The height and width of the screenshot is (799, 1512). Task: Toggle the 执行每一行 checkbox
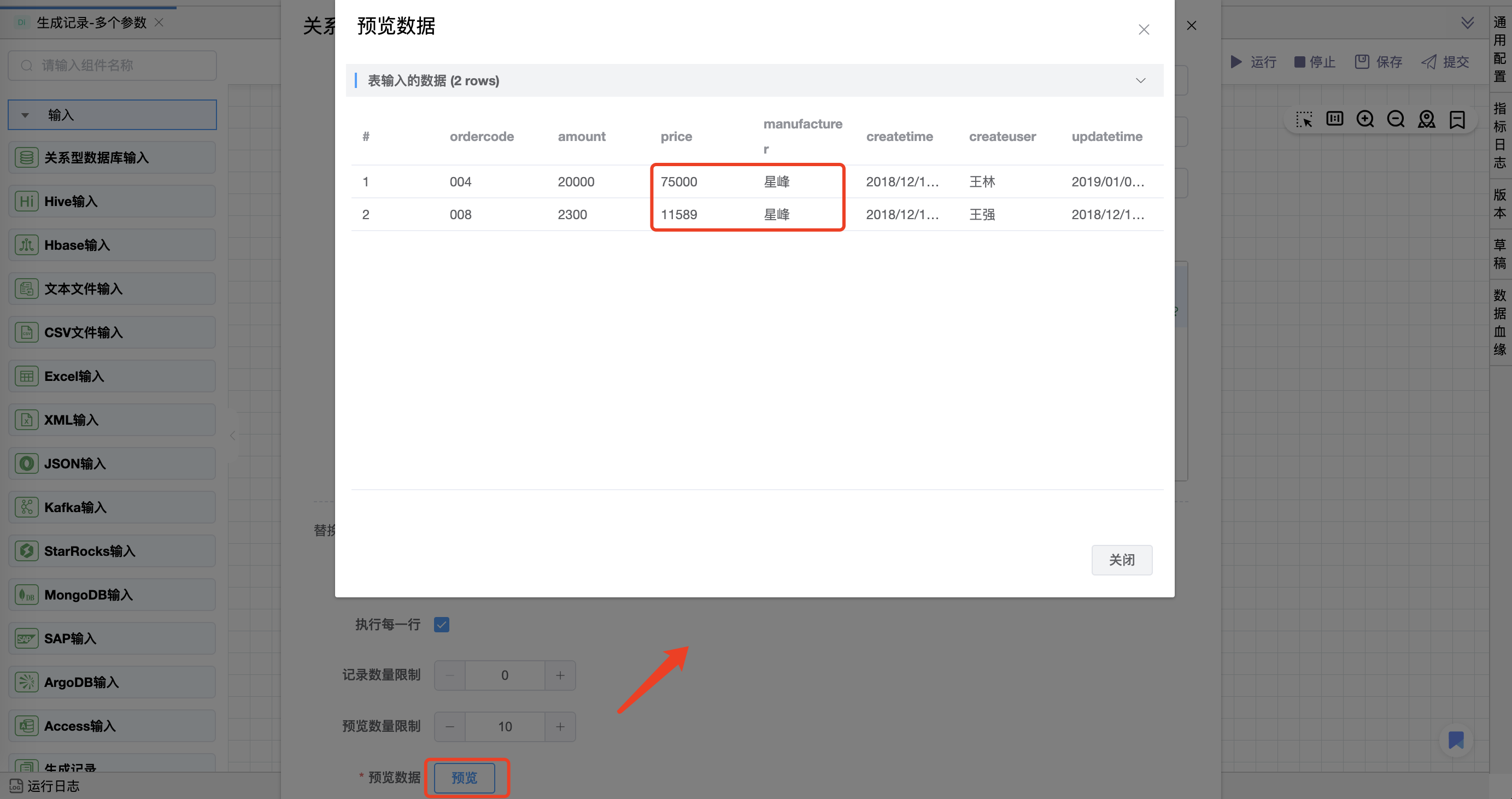(x=441, y=625)
